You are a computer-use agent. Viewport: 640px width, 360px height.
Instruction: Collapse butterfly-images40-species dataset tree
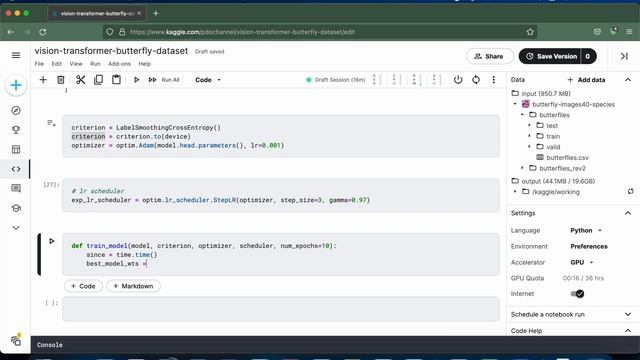coord(515,104)
